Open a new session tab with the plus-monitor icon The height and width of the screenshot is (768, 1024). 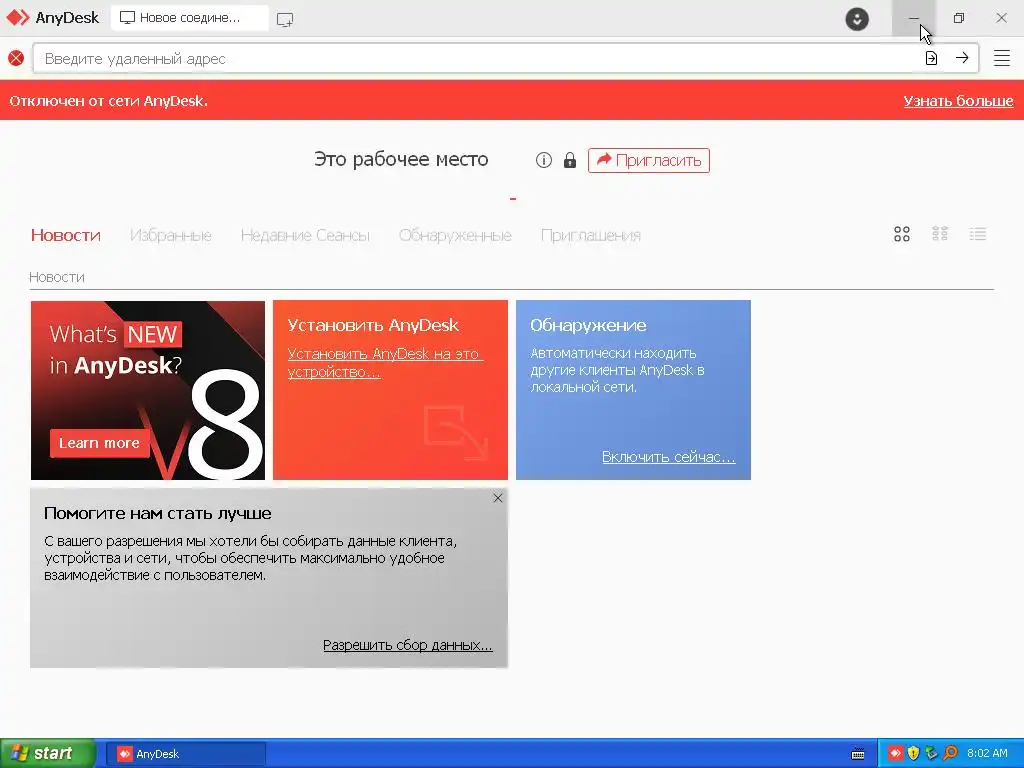[285, 19]
